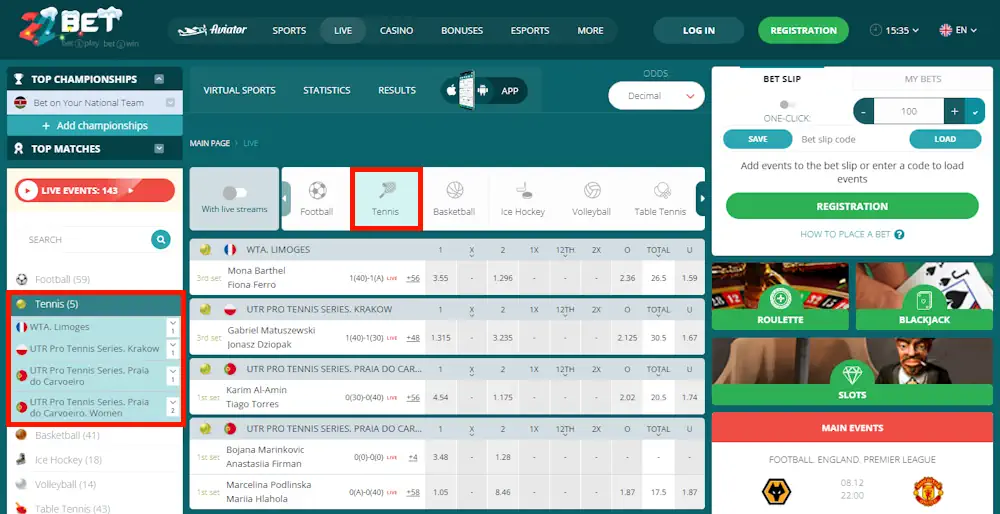This screenshot has height=514, width=1000.
Task: Expand more markets +56 for Barthel match
Action: tap(413, 278)
